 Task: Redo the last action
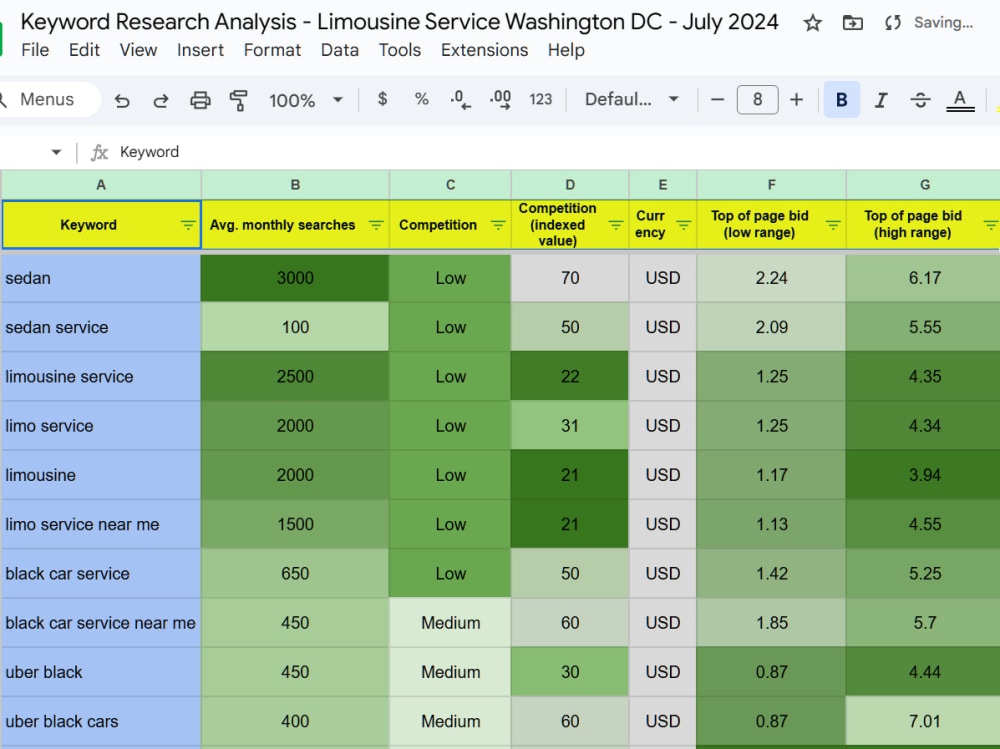(x=161, y=100)
